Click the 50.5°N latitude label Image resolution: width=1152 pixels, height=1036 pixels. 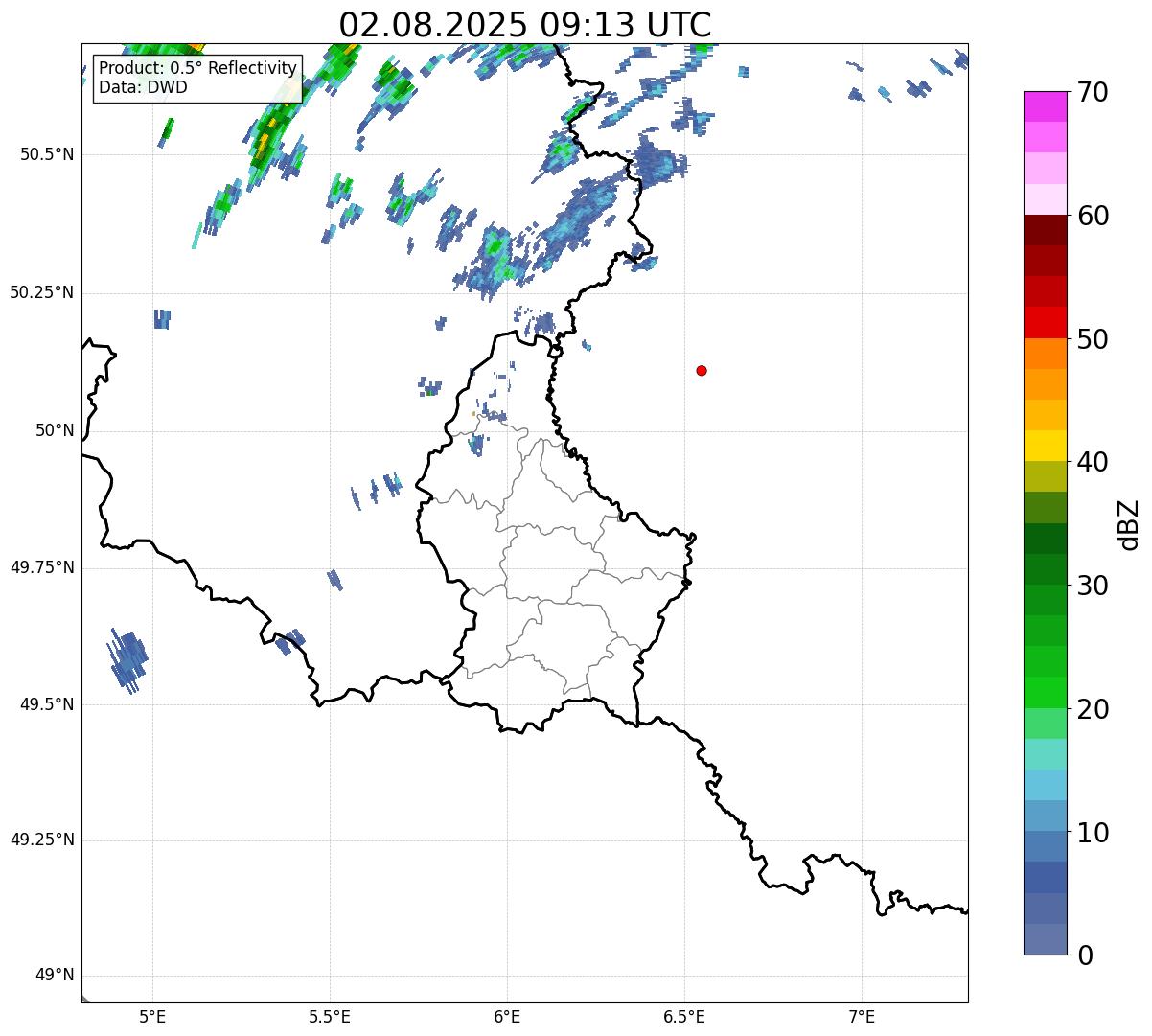point(47,154)
